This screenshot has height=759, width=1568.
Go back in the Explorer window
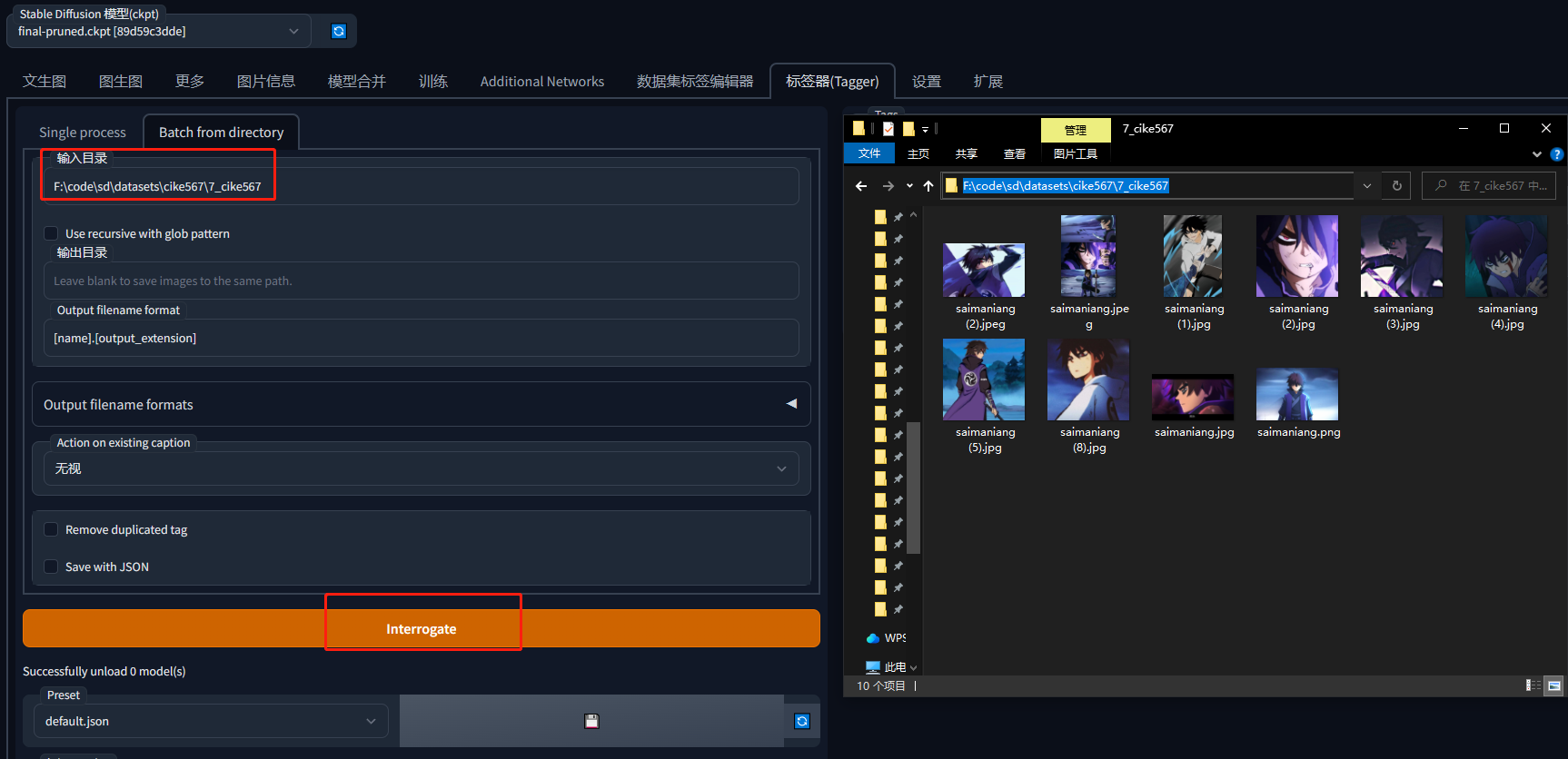861,186
